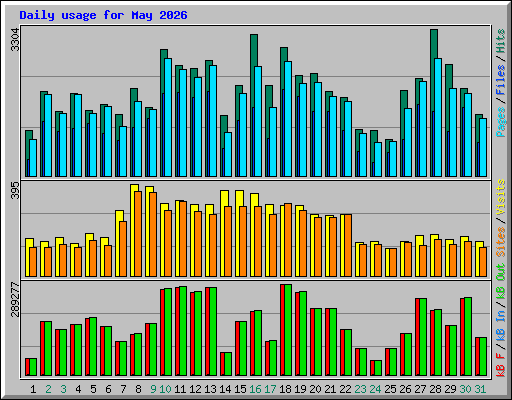Click day 1 on the x-axis
This screenshot has width=512, height=400.
33,389
